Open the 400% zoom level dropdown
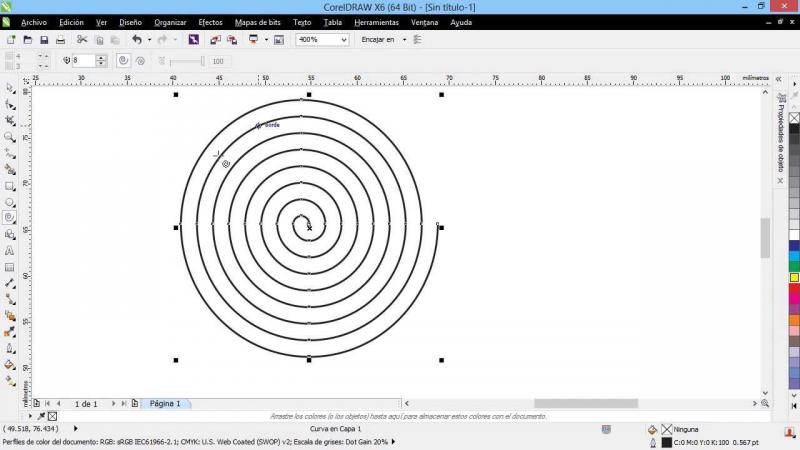Viewport: 800px width, 450px height. (343, 40)
